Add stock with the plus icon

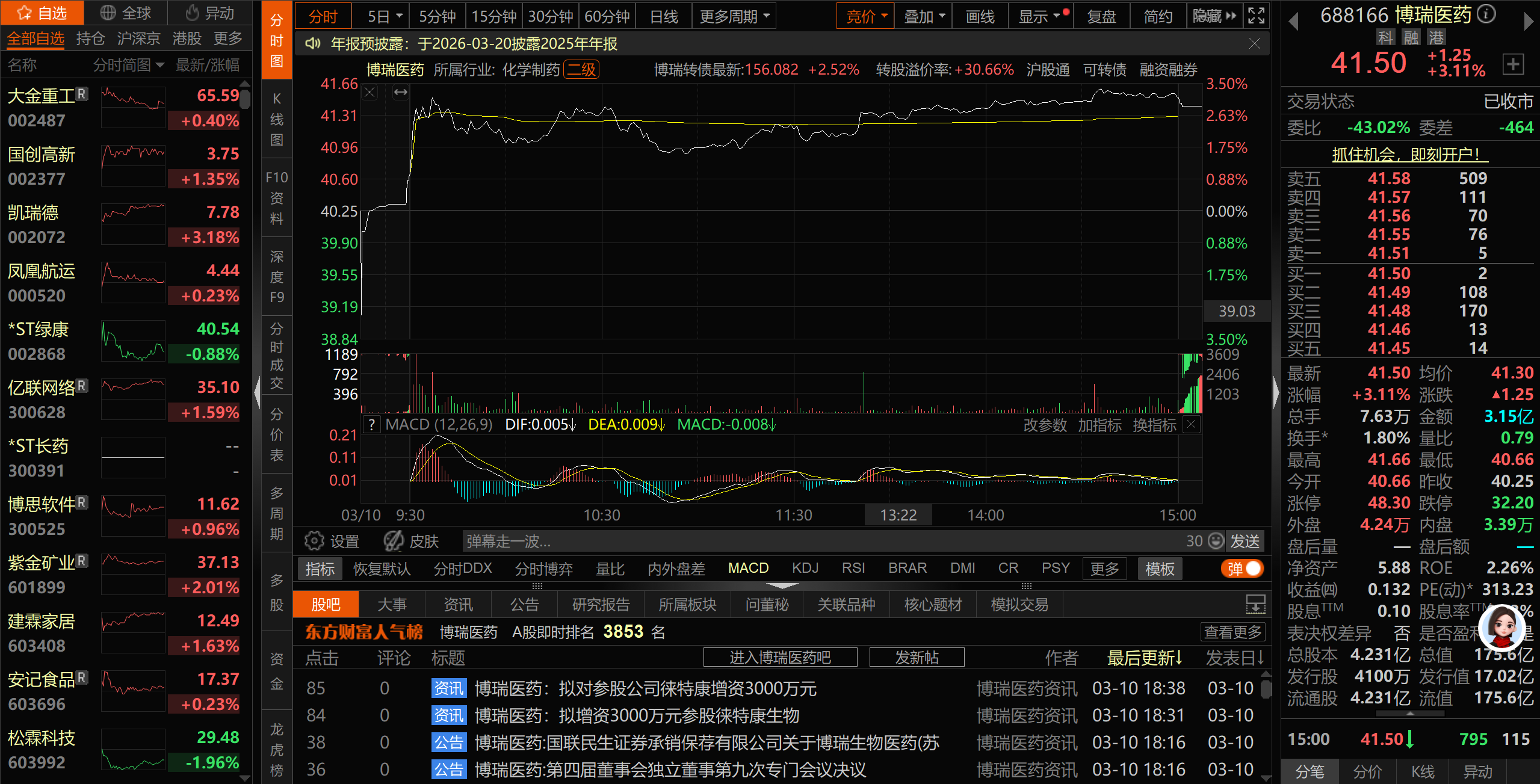coord(1513,64)
